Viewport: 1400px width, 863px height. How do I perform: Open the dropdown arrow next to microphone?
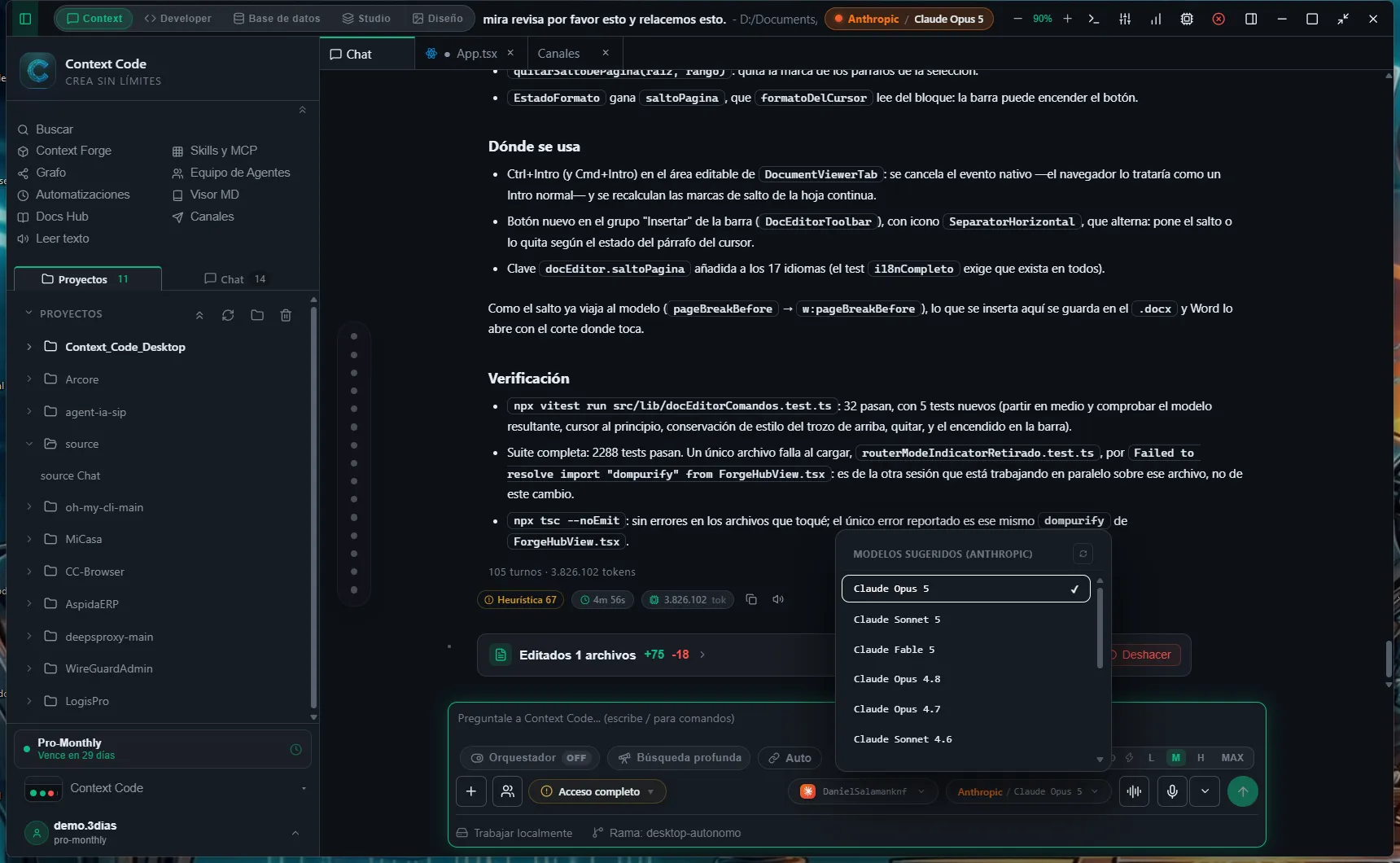[x=1205, y=791]
